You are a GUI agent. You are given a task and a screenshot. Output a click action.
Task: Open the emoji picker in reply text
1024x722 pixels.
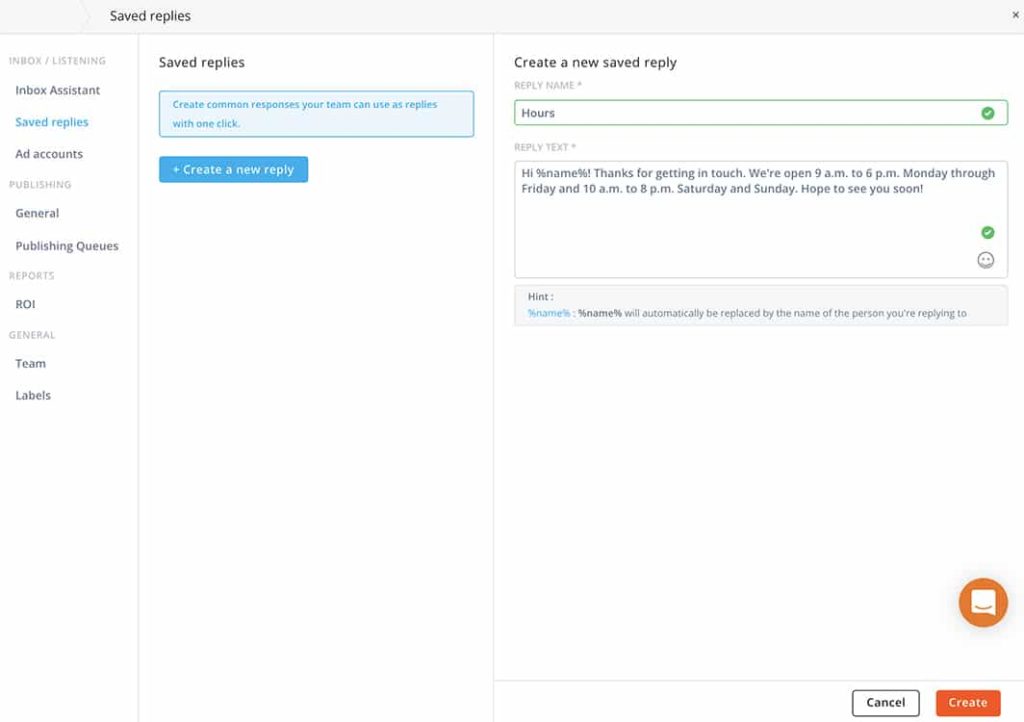985,260
